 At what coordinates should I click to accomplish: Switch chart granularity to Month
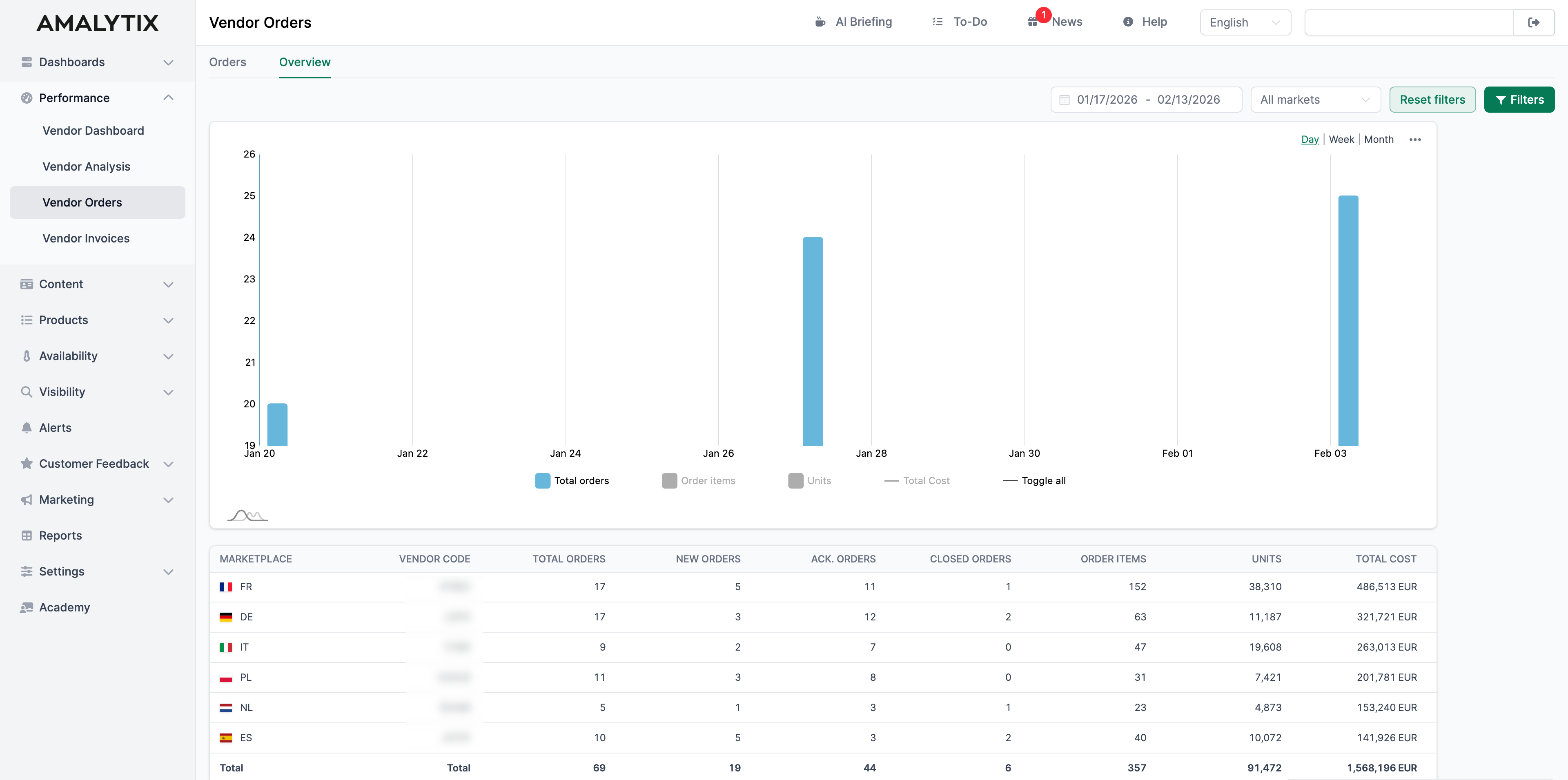pyautogui.click(x=1379, y=139)
